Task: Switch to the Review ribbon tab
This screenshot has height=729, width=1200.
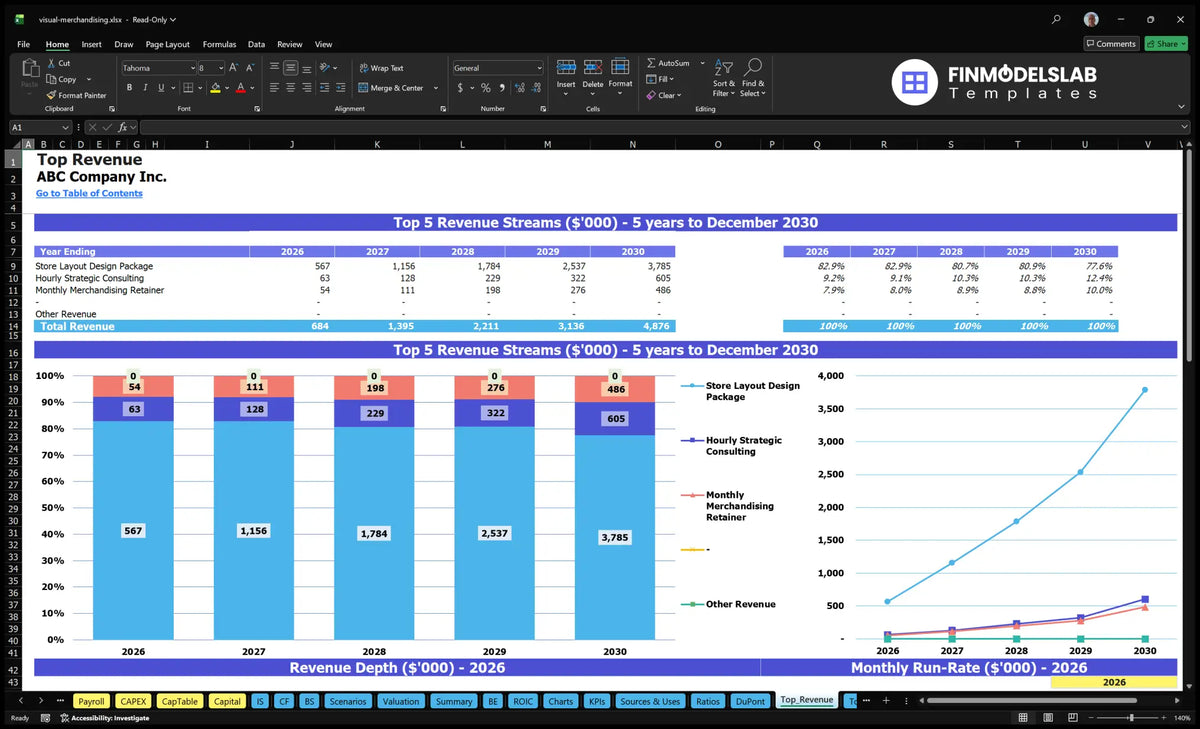Action: tap(290, 44)
